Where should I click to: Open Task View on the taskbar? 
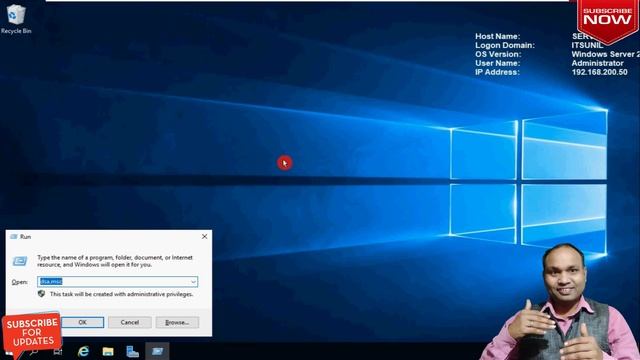[58, 352]
